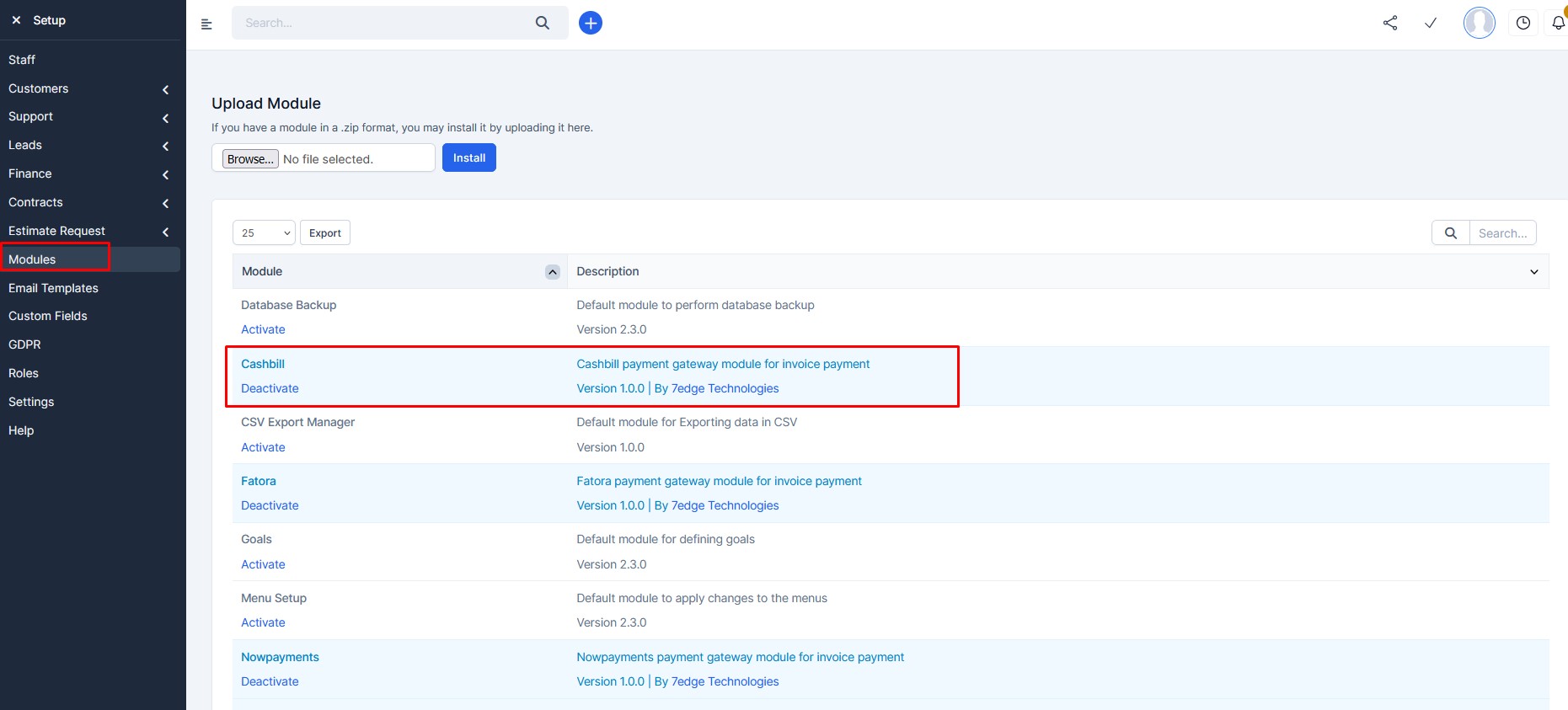This screenshot has height=710, width=1568.
Task: Open the clock timesheet icon
Action: coord(1523,23)
